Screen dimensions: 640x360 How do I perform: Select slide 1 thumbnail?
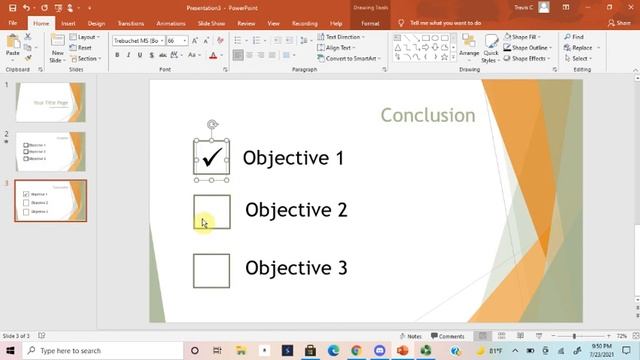51,102
